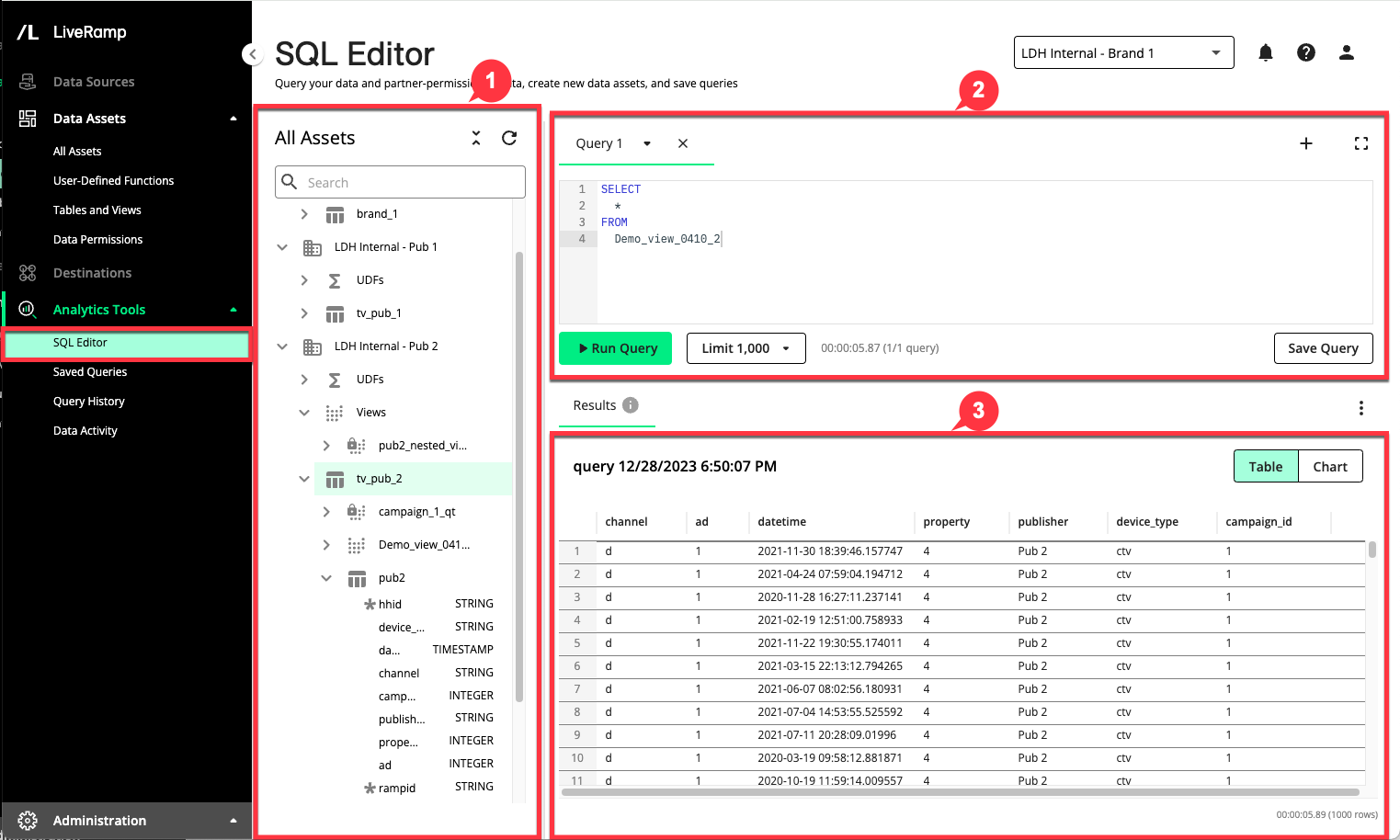Image resolution: width=1400 pixels, height=840 pixels.
Task: Open Data Permissions page
Action: coord(97,240)
